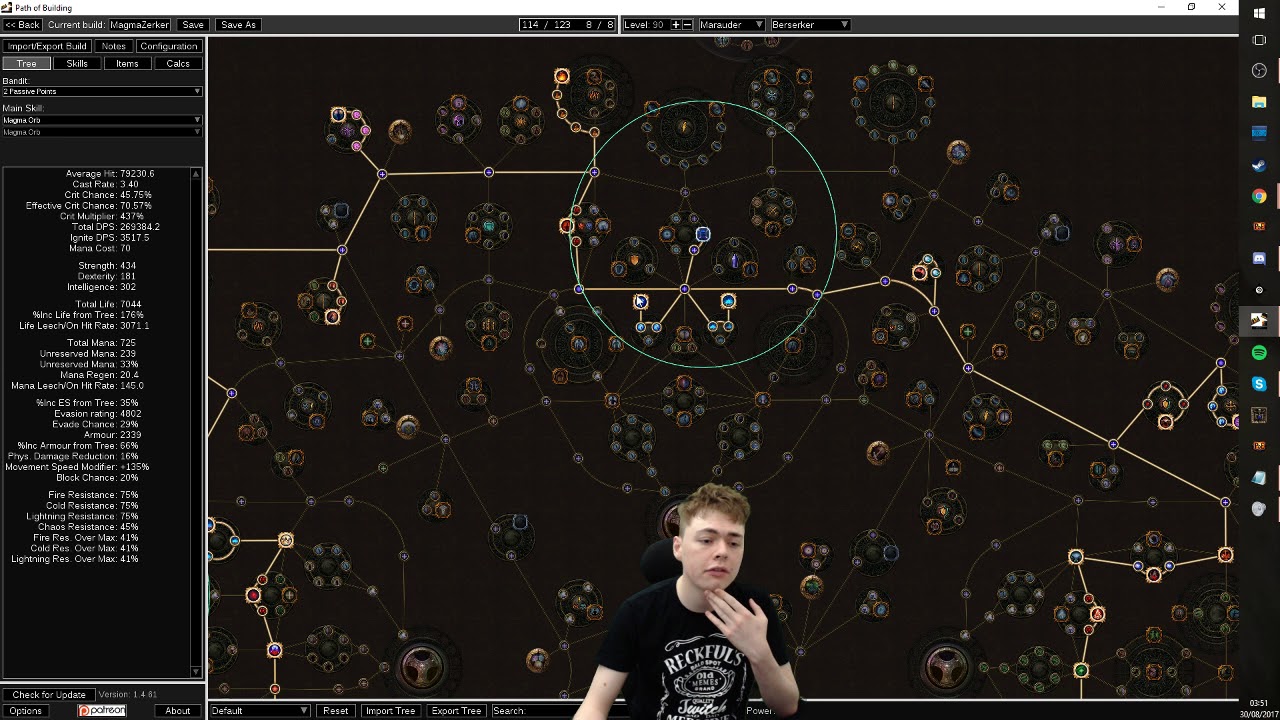Decrease level with the minus button
The image size is (1280, 720).
(687, 24)
